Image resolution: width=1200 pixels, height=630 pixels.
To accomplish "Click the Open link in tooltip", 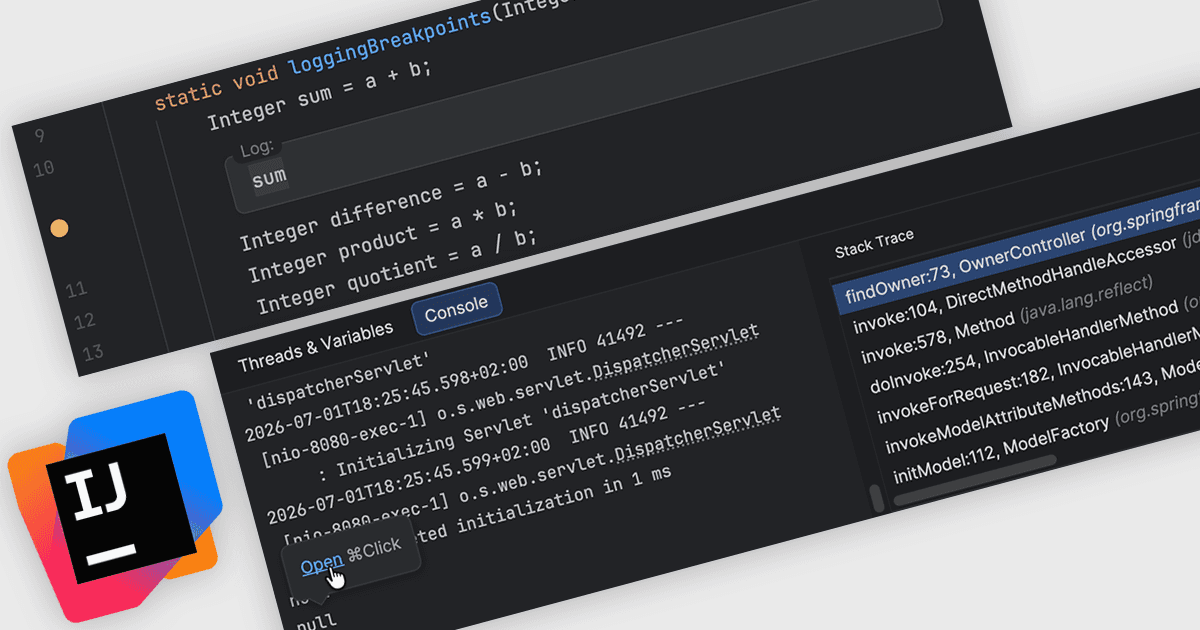I will point(322,564).
